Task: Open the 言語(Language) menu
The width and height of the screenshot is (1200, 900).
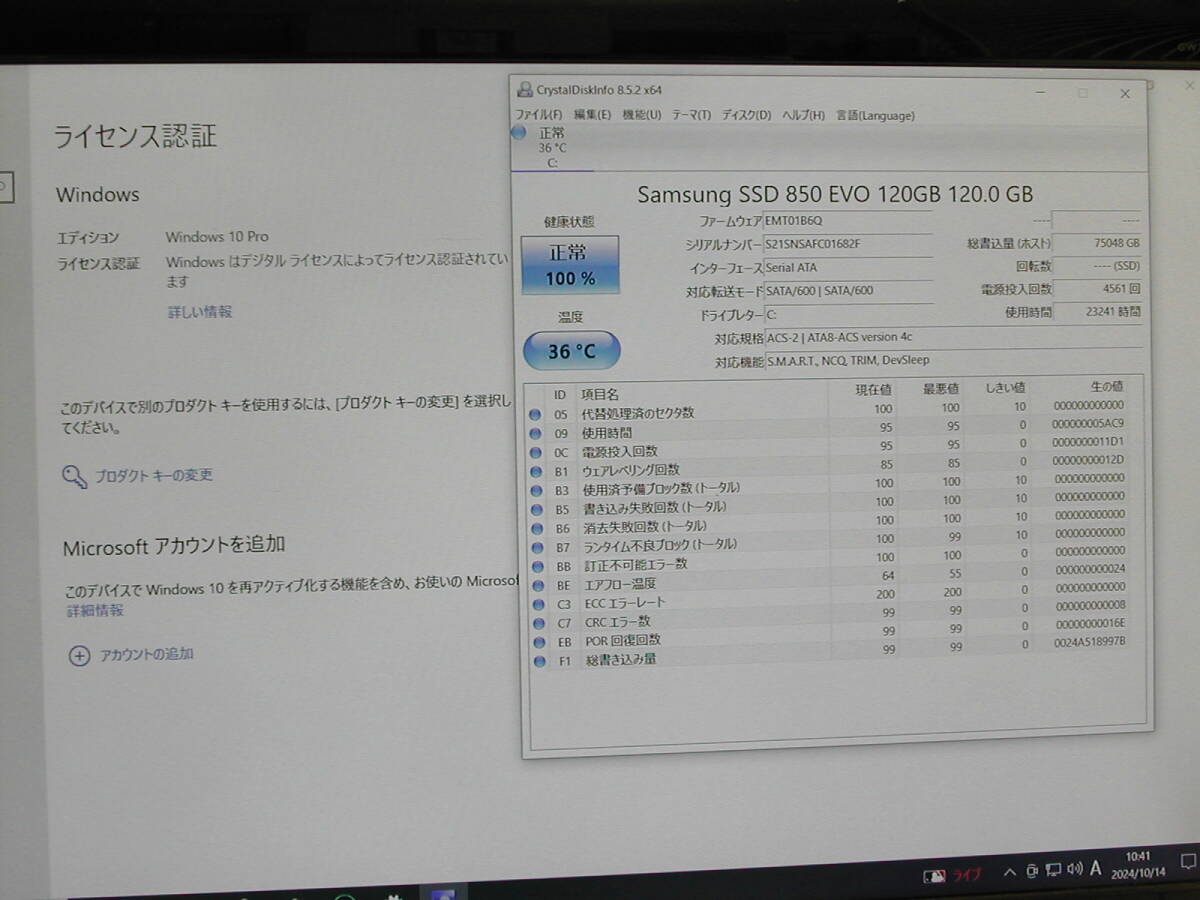Action: pyautogui.click(x=875, y=115)
